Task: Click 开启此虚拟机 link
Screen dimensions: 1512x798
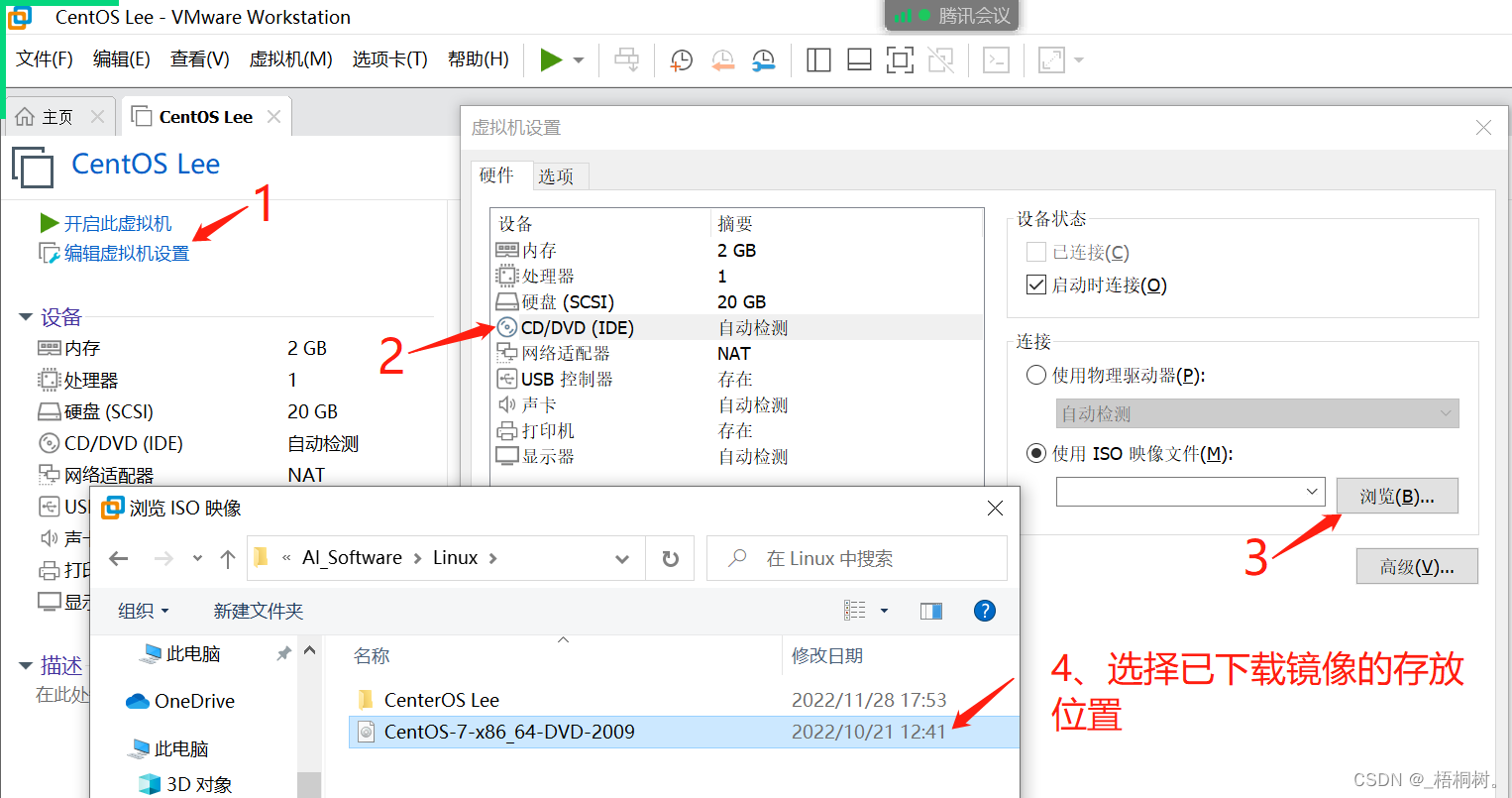Action: [x=118, y=223]
